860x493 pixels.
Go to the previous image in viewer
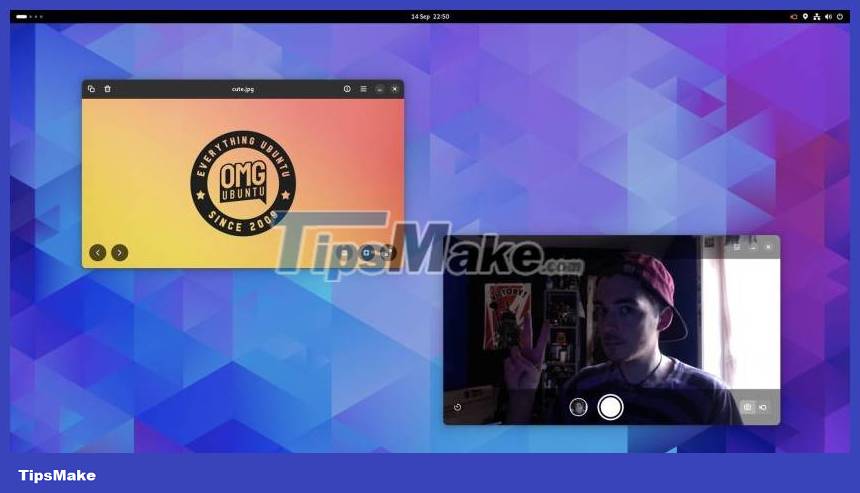(98, 253)
